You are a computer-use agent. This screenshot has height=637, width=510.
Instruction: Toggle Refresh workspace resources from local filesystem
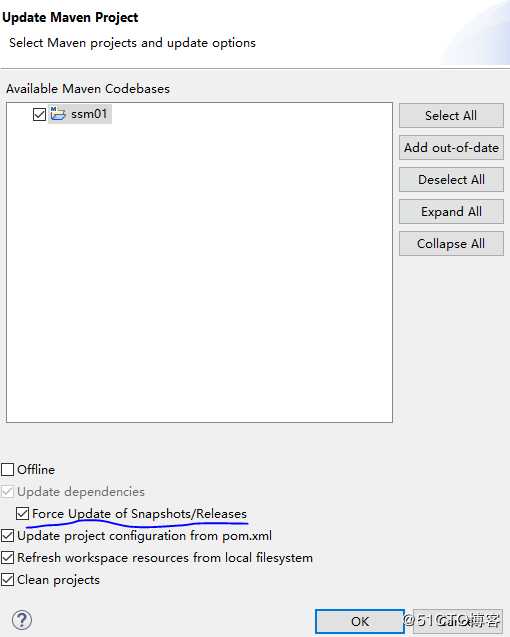8,558
